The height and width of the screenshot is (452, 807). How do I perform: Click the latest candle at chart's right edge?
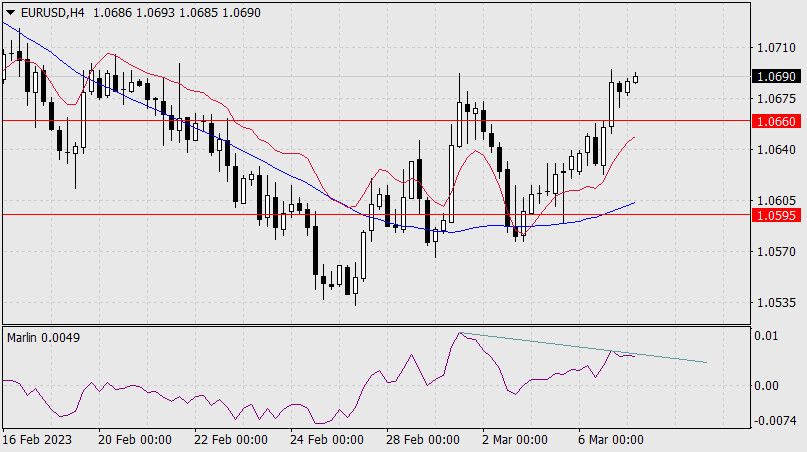coord(635,78)
